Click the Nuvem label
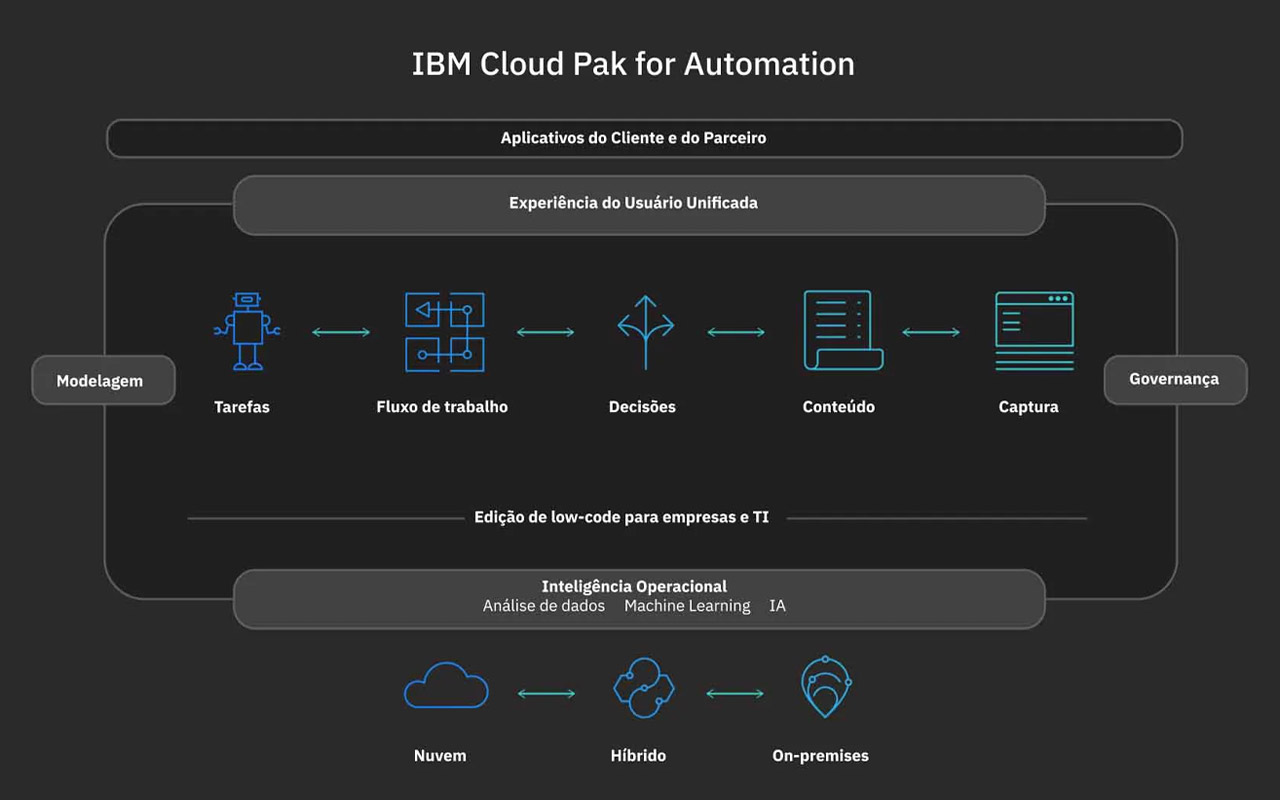Image resolution: width=1280 pixels, height=800 pixels. 440,756
